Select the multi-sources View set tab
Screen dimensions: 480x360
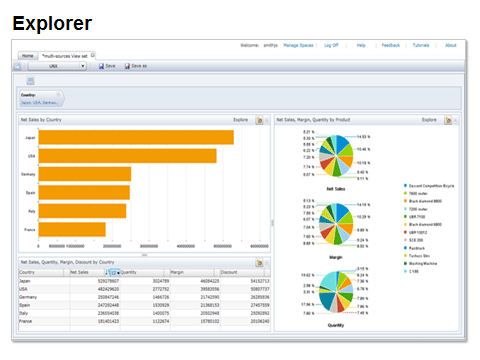64,56
